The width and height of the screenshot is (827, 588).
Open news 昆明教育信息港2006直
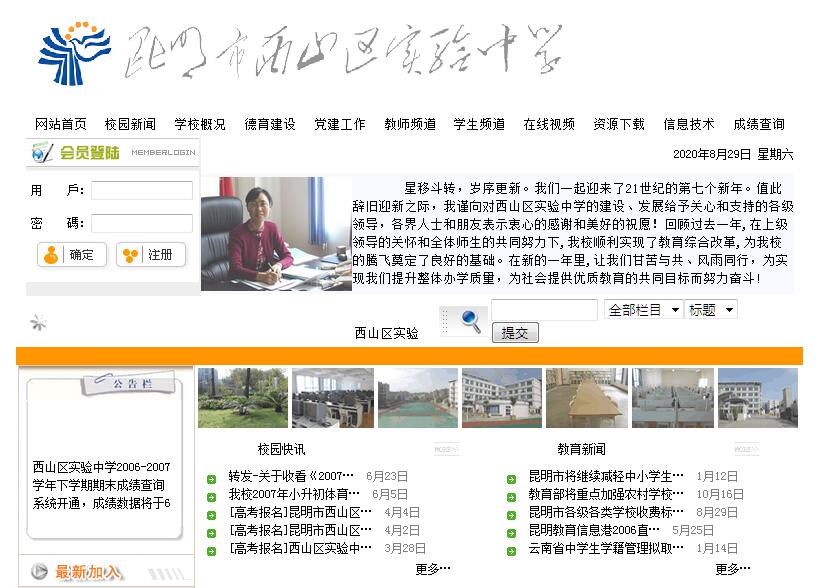594,530
